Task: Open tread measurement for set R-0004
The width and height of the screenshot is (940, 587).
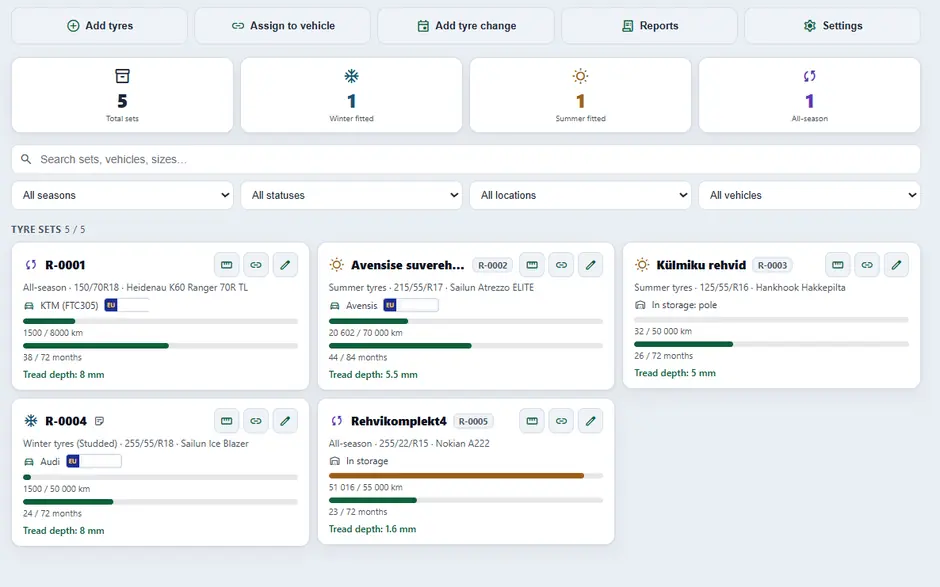Action: pos(227,421)
